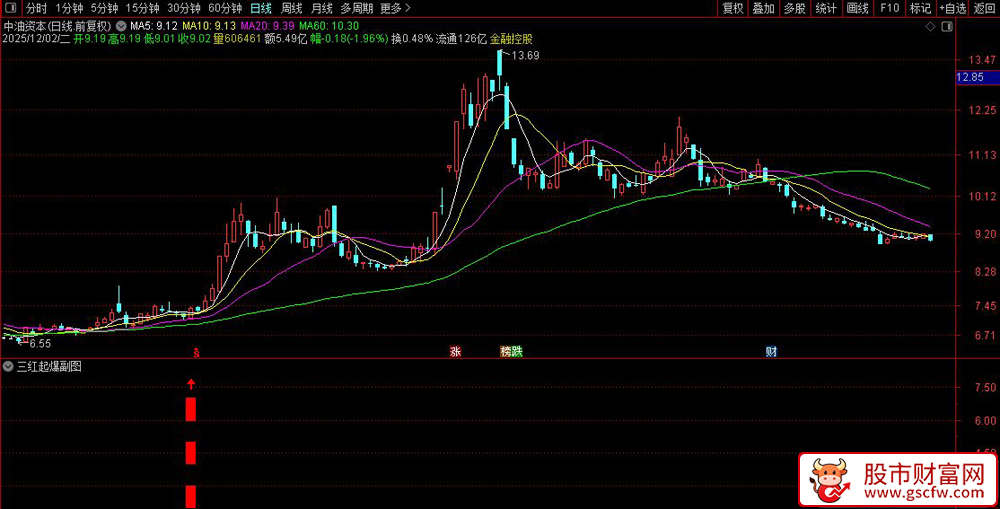The image size is (1000, 509).
Task: Click the 标记 mark button
Action: pyautogui.click(x=920, y=8)
